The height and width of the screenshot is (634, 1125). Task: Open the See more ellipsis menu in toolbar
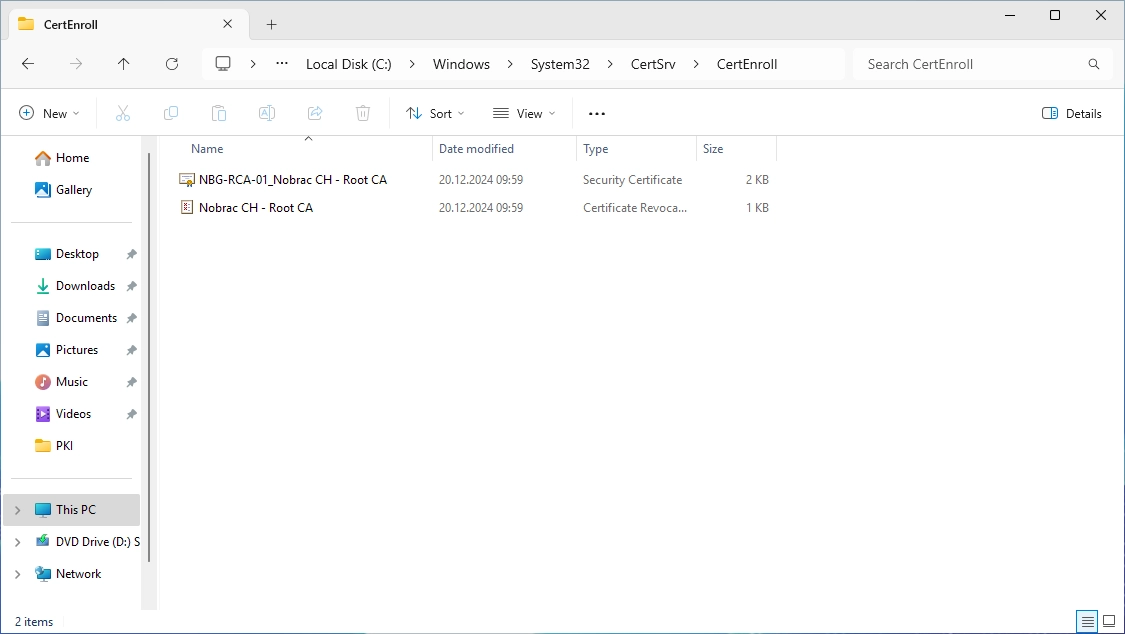596,113
